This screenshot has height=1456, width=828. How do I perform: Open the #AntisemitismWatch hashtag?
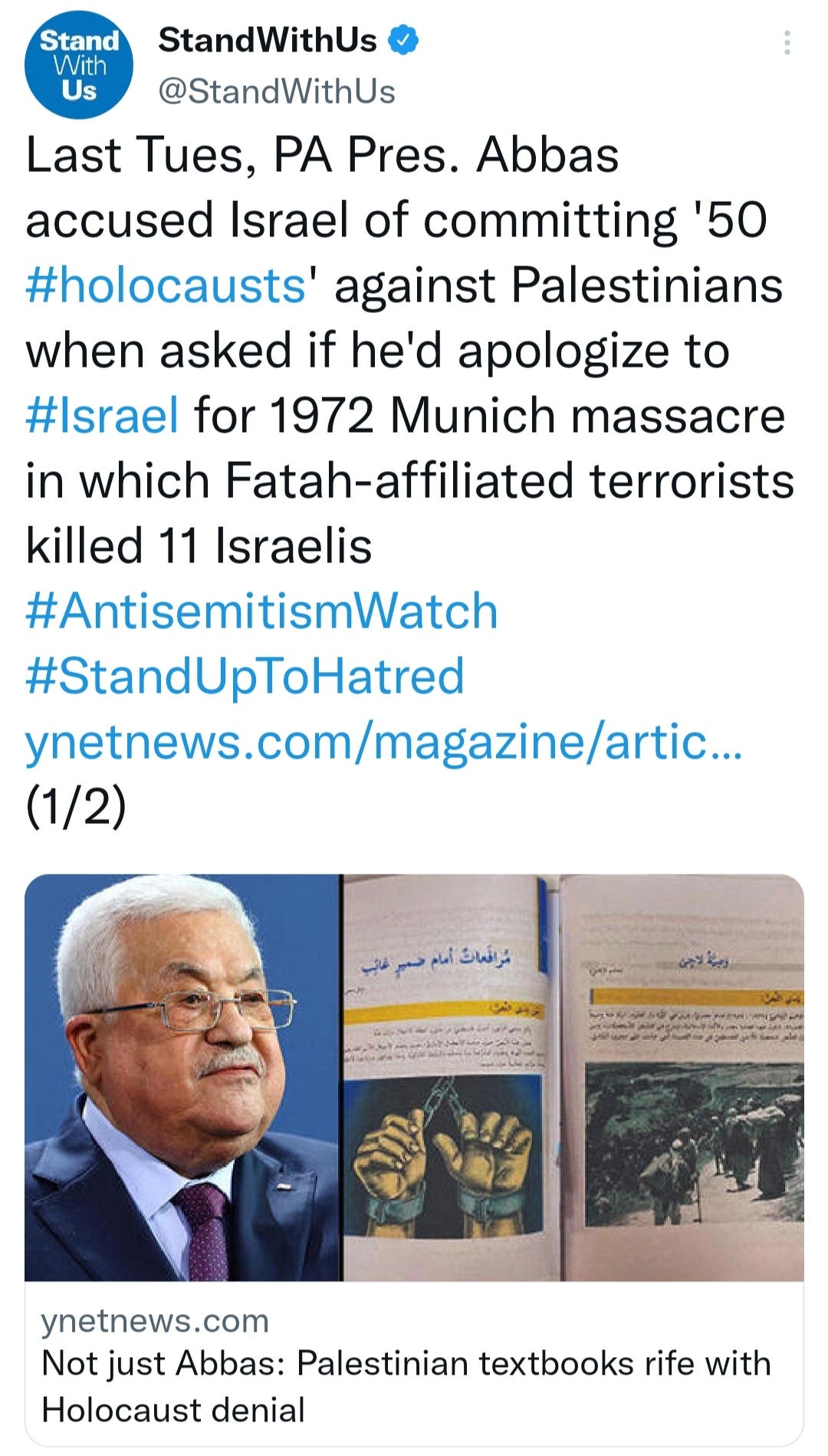point(262,611)
